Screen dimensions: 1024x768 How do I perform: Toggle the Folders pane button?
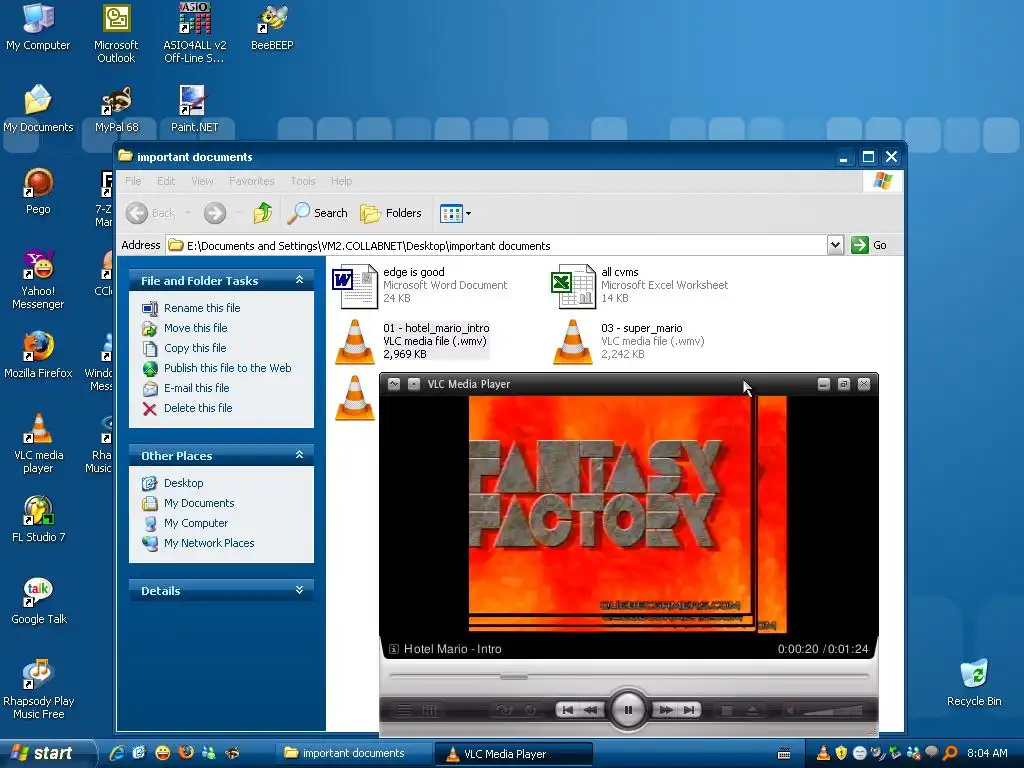pos(391,213)
